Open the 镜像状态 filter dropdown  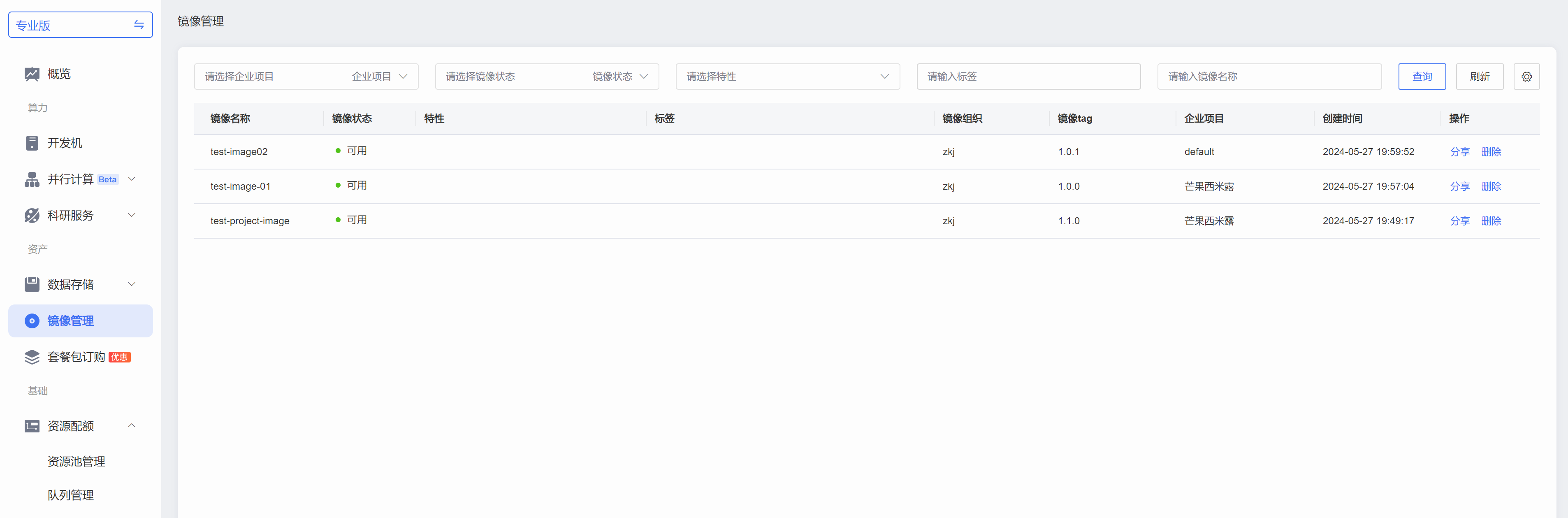pos(547,77)
